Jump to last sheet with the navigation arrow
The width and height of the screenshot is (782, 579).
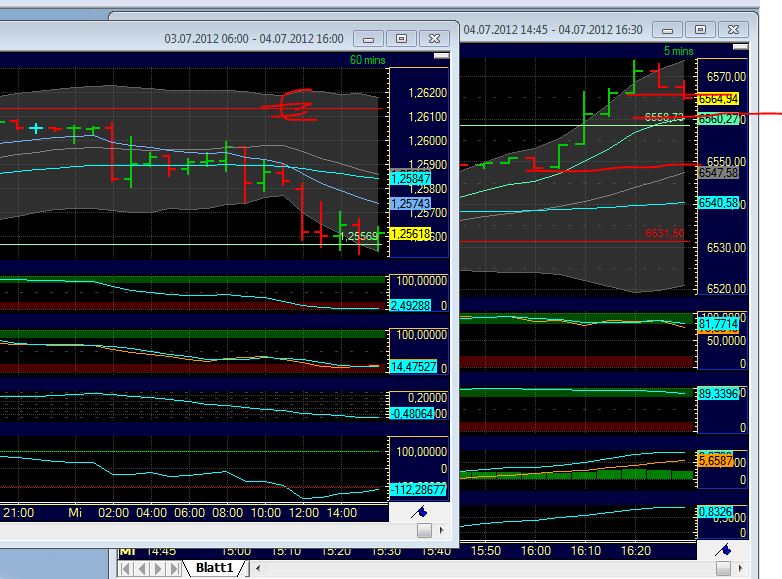click(x=175, y=569)
